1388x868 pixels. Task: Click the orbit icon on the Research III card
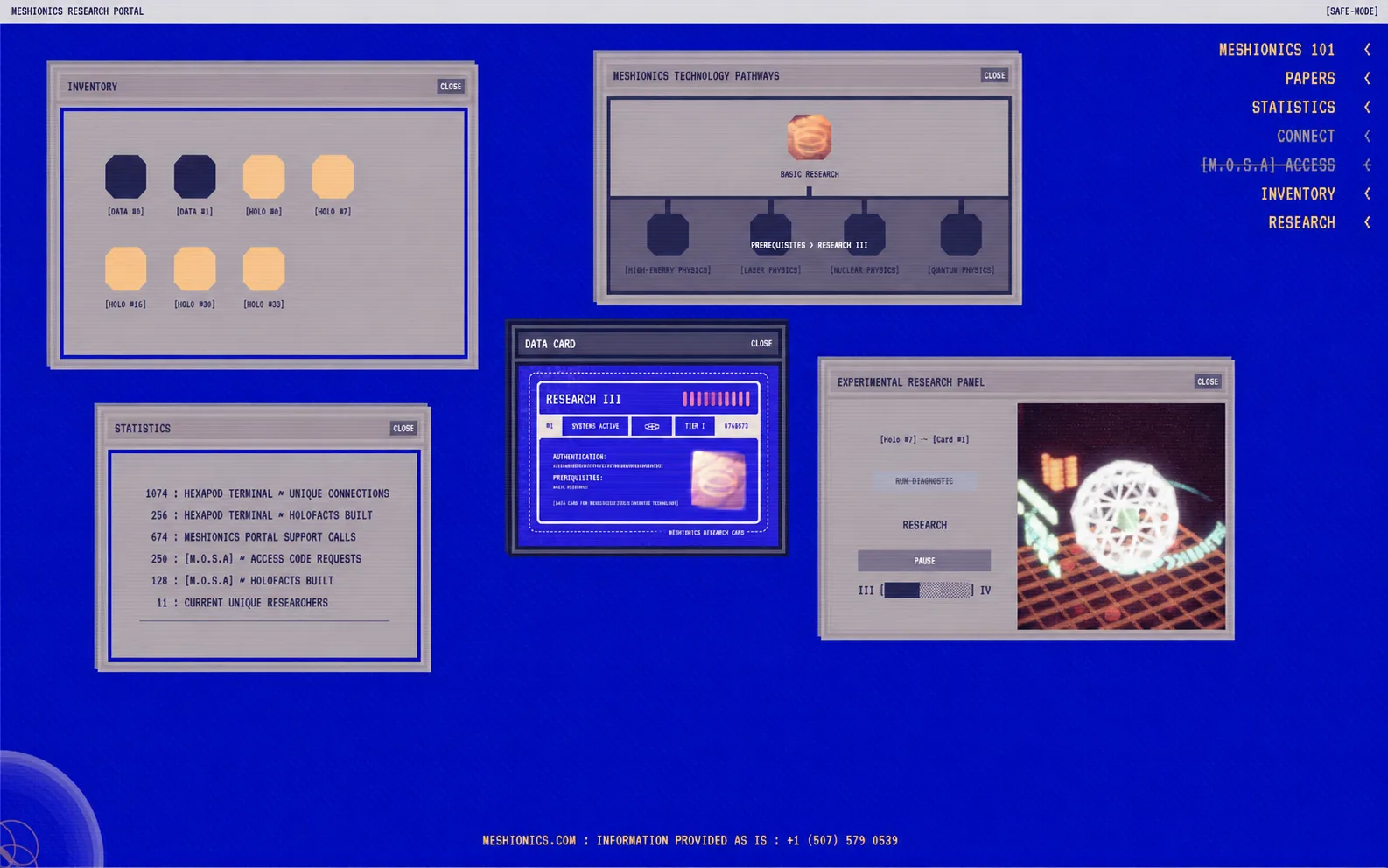(652, 426)
